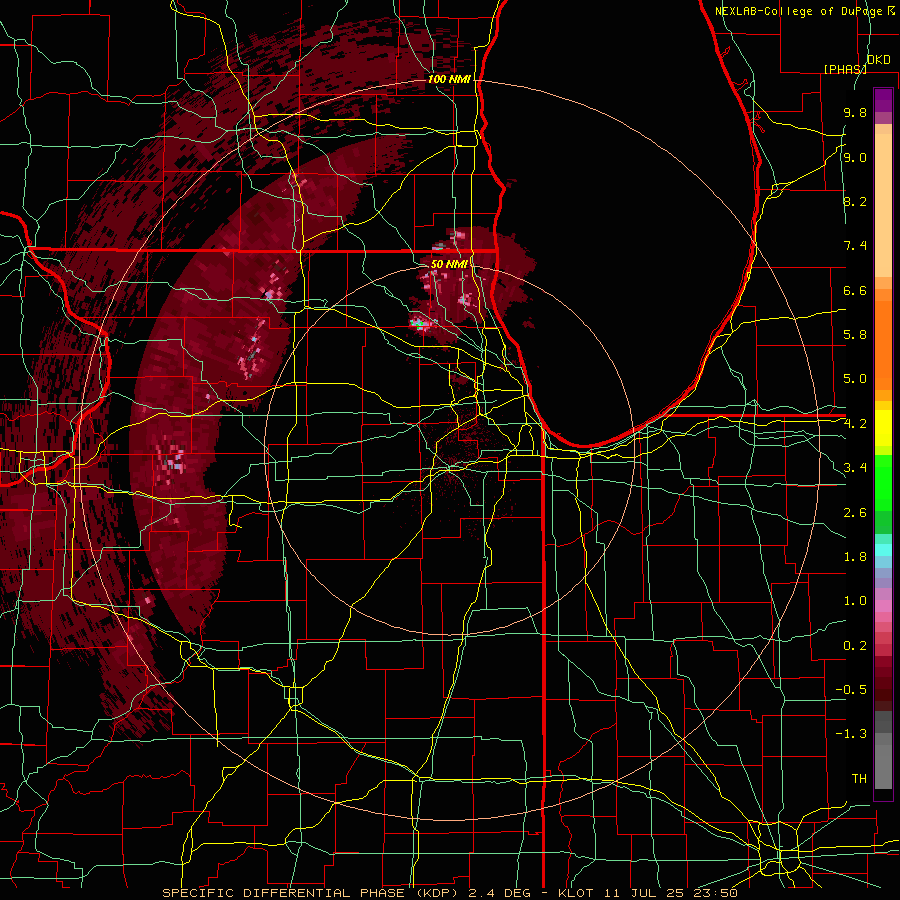The height and width of the screenshot is (900, 900).
Task: Click the 5.8 value on the color scale
Action: pos(855,335)
